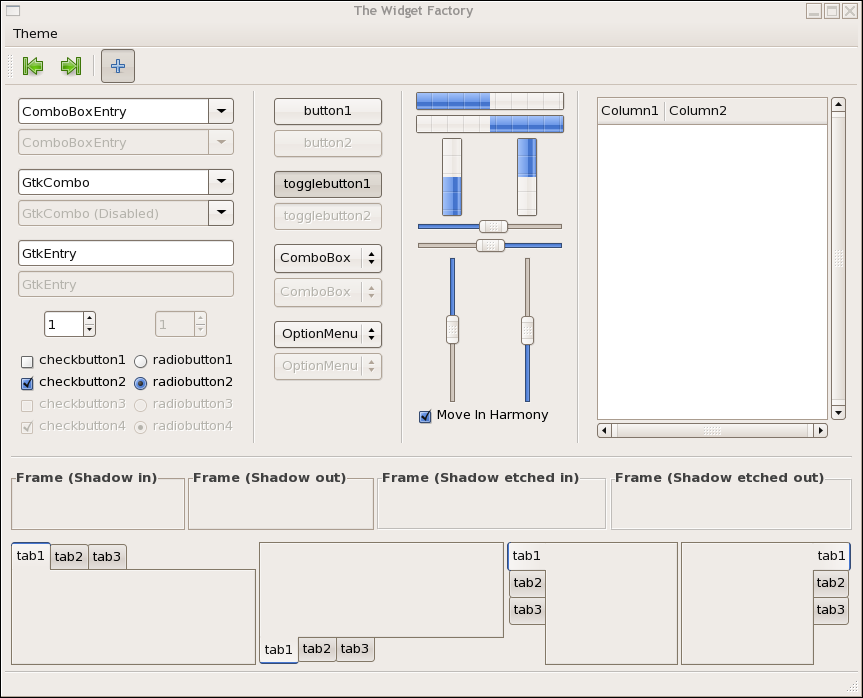The image size is (863, 698).
Task: Click the tree view scroll up arrow
Action: click(838, 105)
